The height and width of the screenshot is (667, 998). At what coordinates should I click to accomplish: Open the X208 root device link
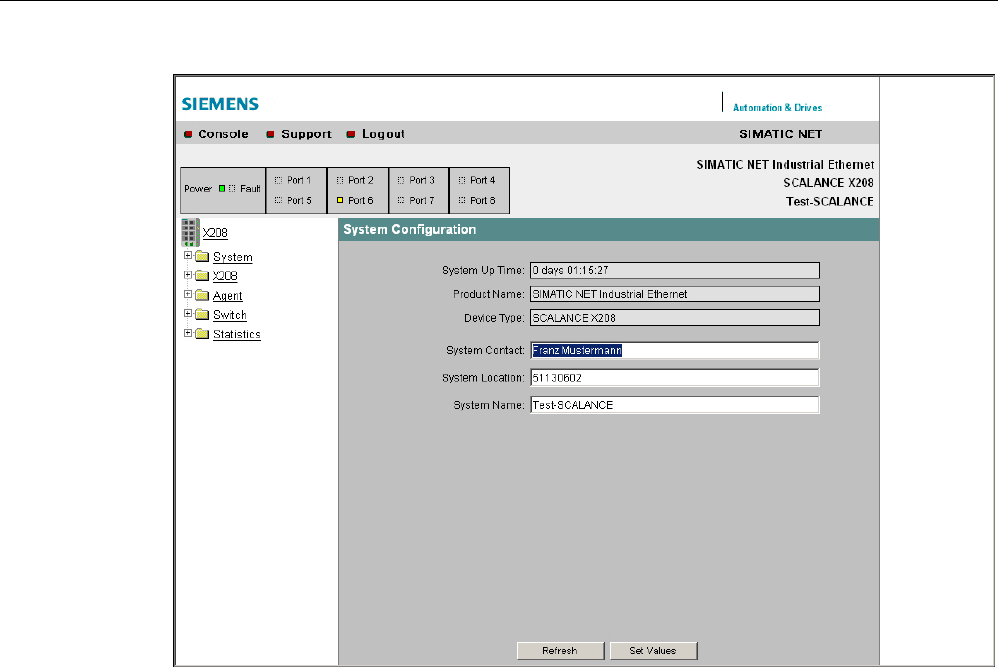(215, 233)
